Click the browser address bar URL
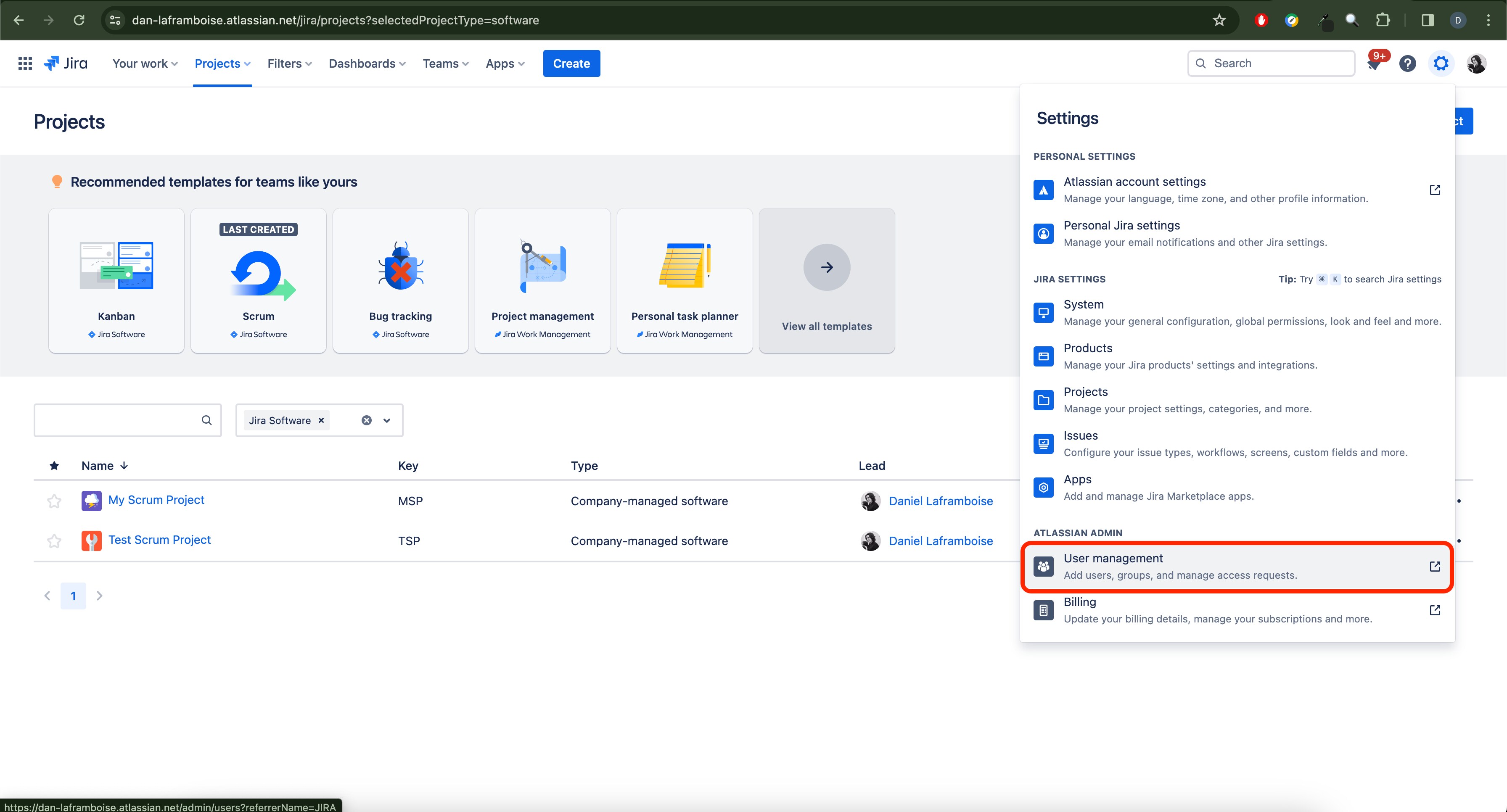 [335, 21]
